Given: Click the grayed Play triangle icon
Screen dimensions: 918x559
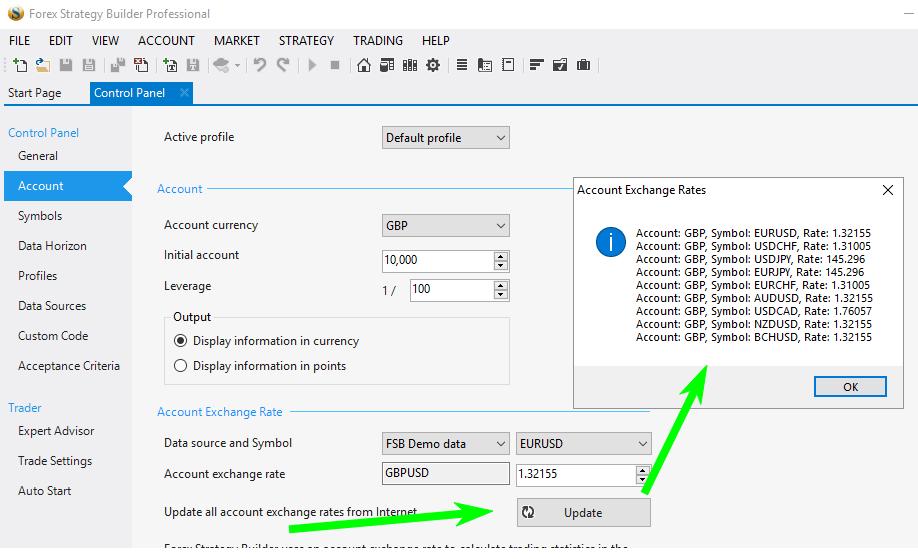Looking at the screenshot, I should [x=312, y=65].
